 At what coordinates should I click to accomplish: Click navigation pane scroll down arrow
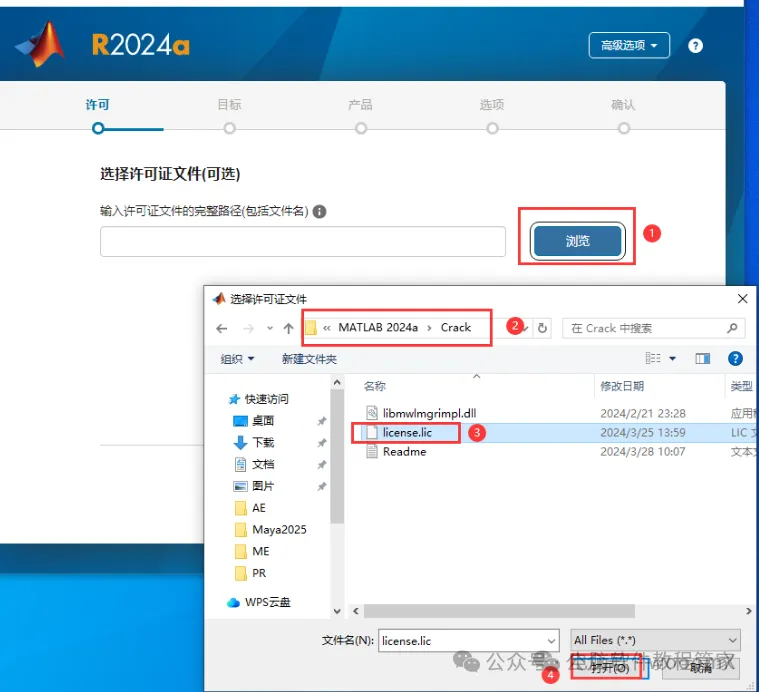(337, 611)
